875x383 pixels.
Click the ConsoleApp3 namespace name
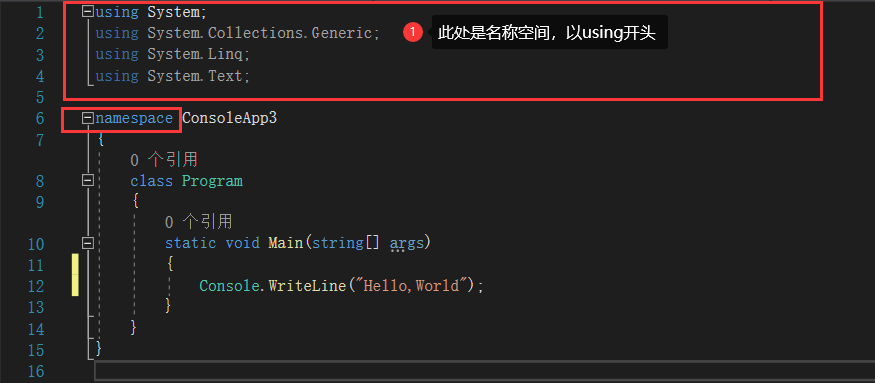point(229,118)
